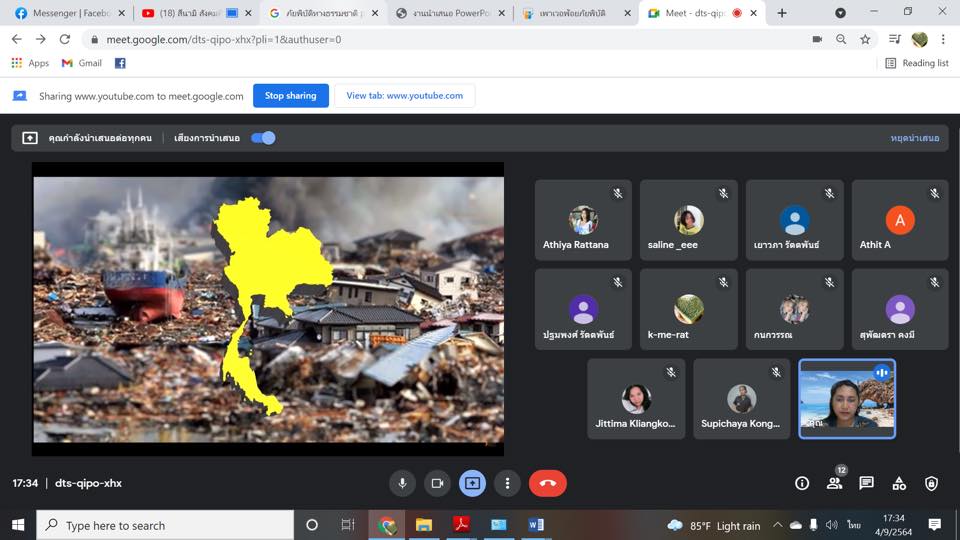Open meeting details info icon
Image resolution: width=960 pixels, height=540 pixels.
tap(802, 483)
